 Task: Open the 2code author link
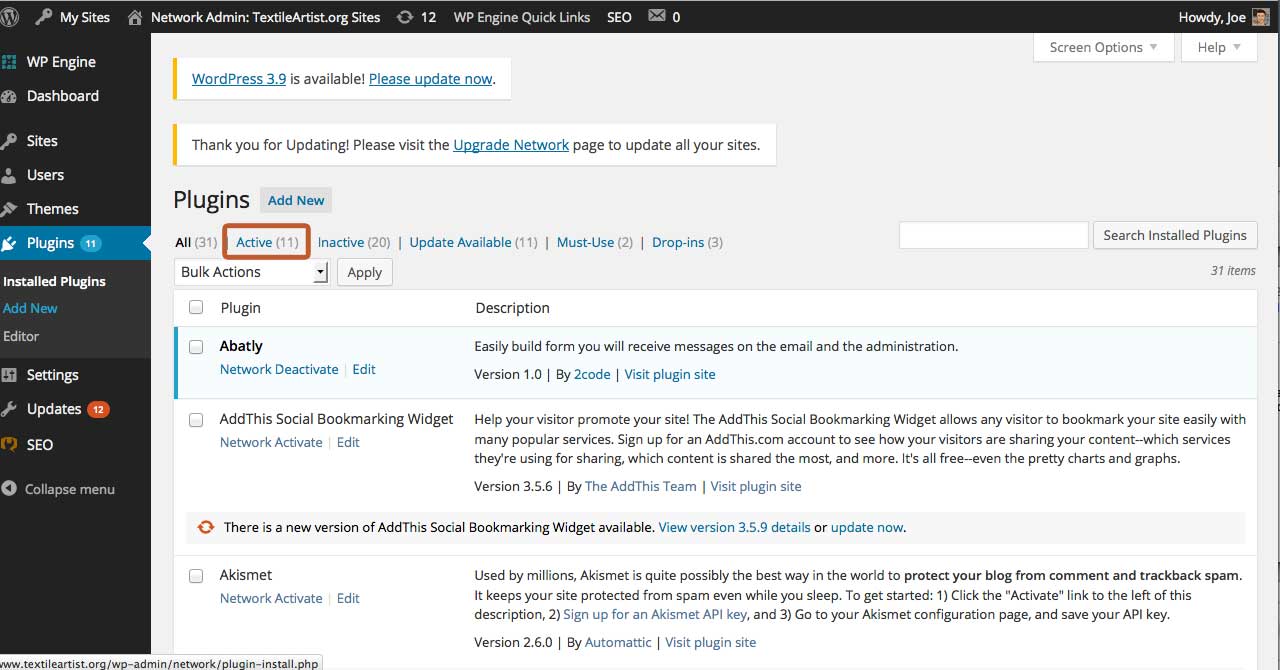coord(592,374)
